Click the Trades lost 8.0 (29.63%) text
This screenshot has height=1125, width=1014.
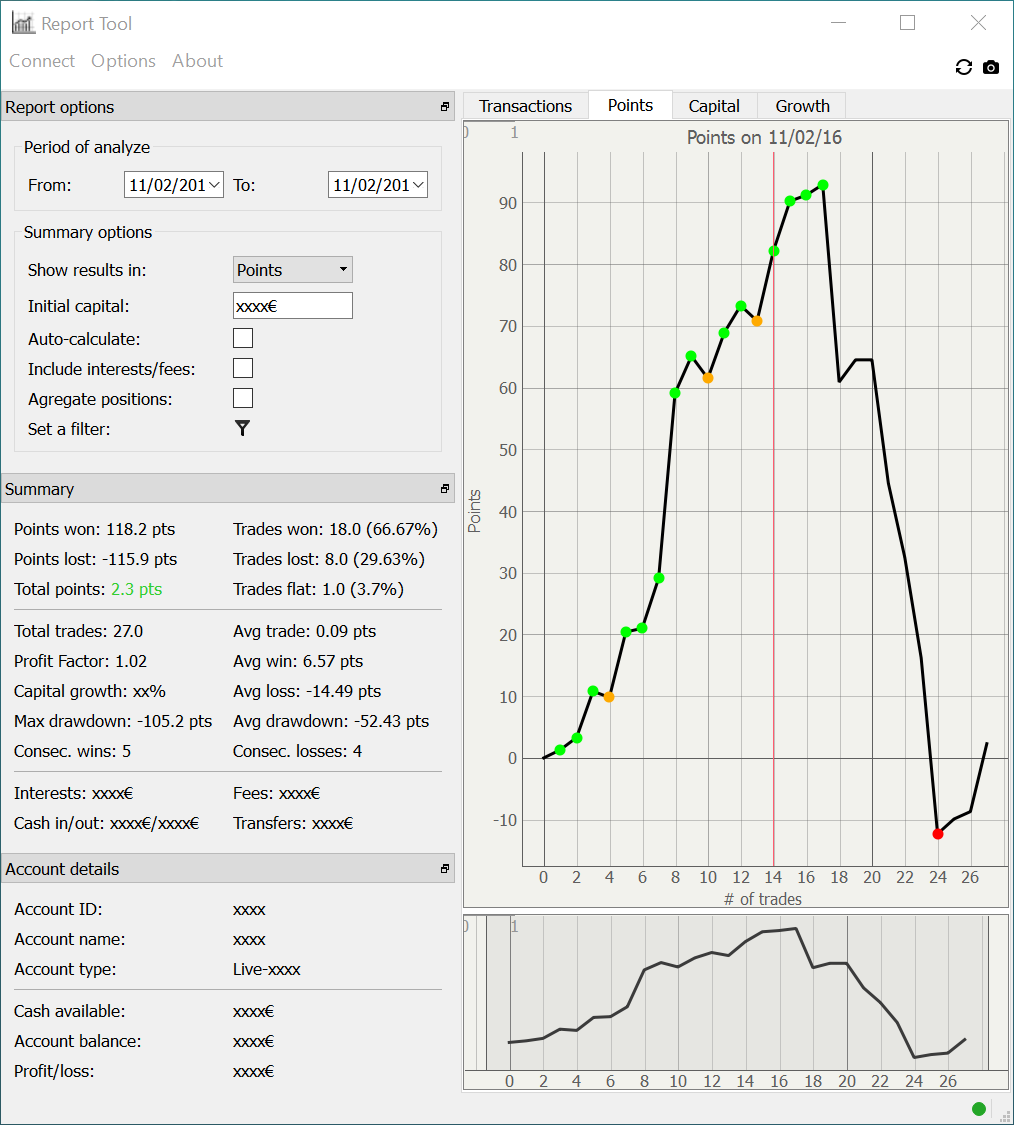[329, 559]
